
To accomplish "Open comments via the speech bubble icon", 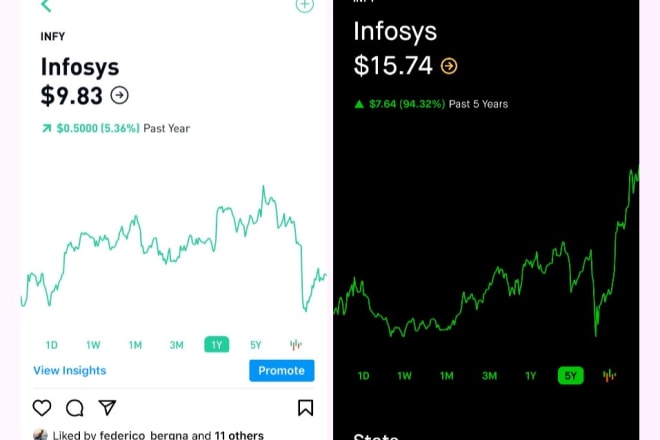I will [x=75, y=408].
